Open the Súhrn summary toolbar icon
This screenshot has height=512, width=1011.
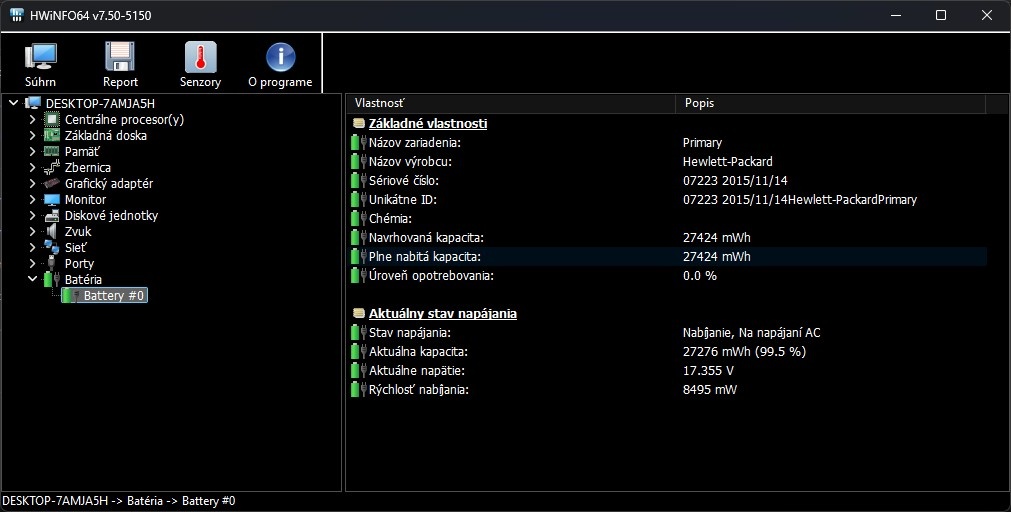tap(40, 58)
